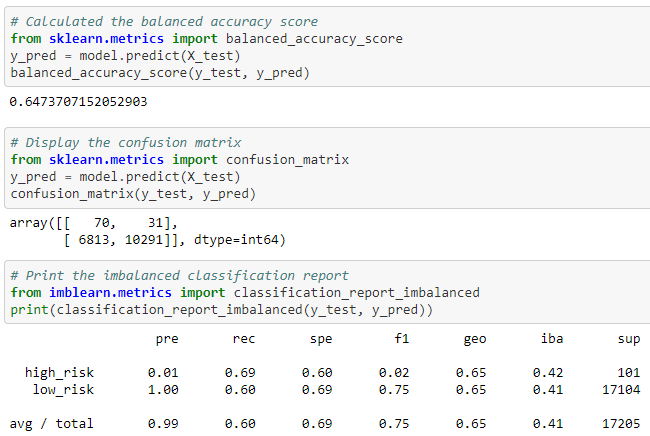The width and height of the screenshot is (650, 436).
Task: Click 'dtype=int64' in the array output
Action: (236, 240)
